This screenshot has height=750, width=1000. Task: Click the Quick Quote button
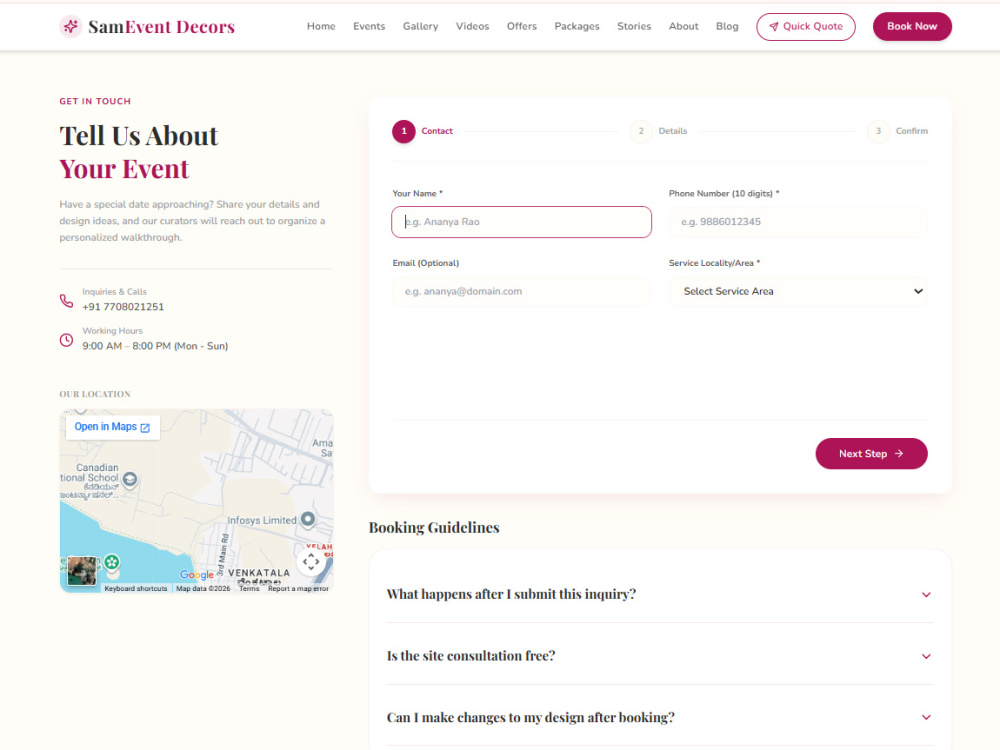[x=806, y=27]
